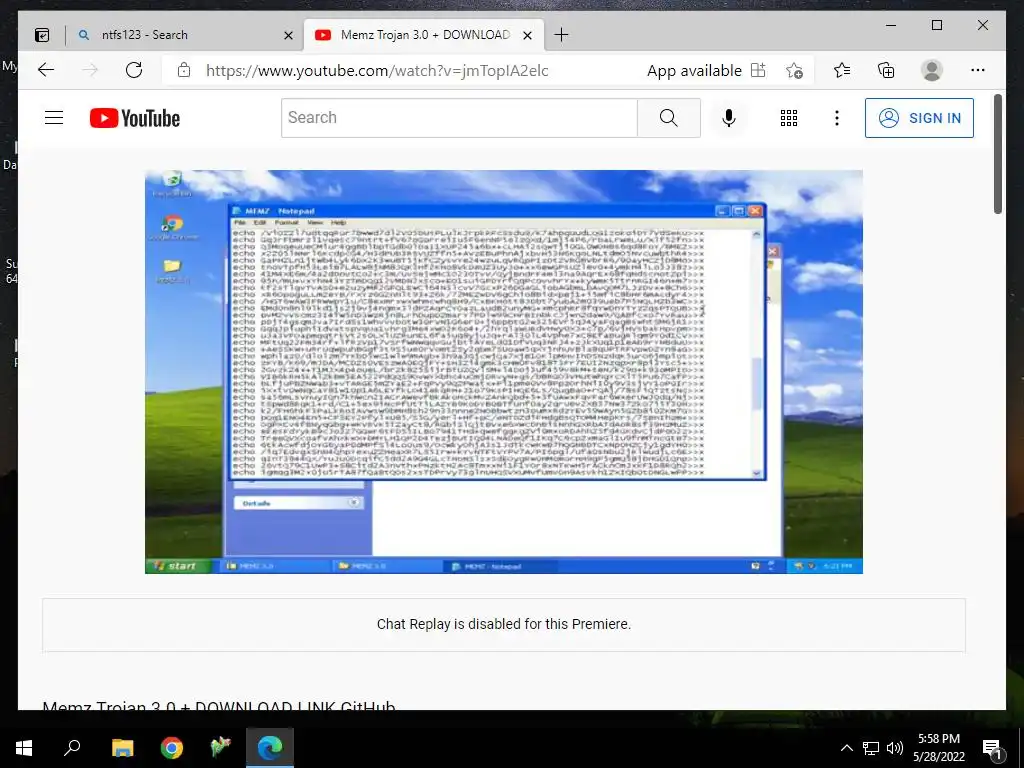Open YouTube settings three-dot menu
Screen dimensions: 1024x768
[x=837, y=118]
